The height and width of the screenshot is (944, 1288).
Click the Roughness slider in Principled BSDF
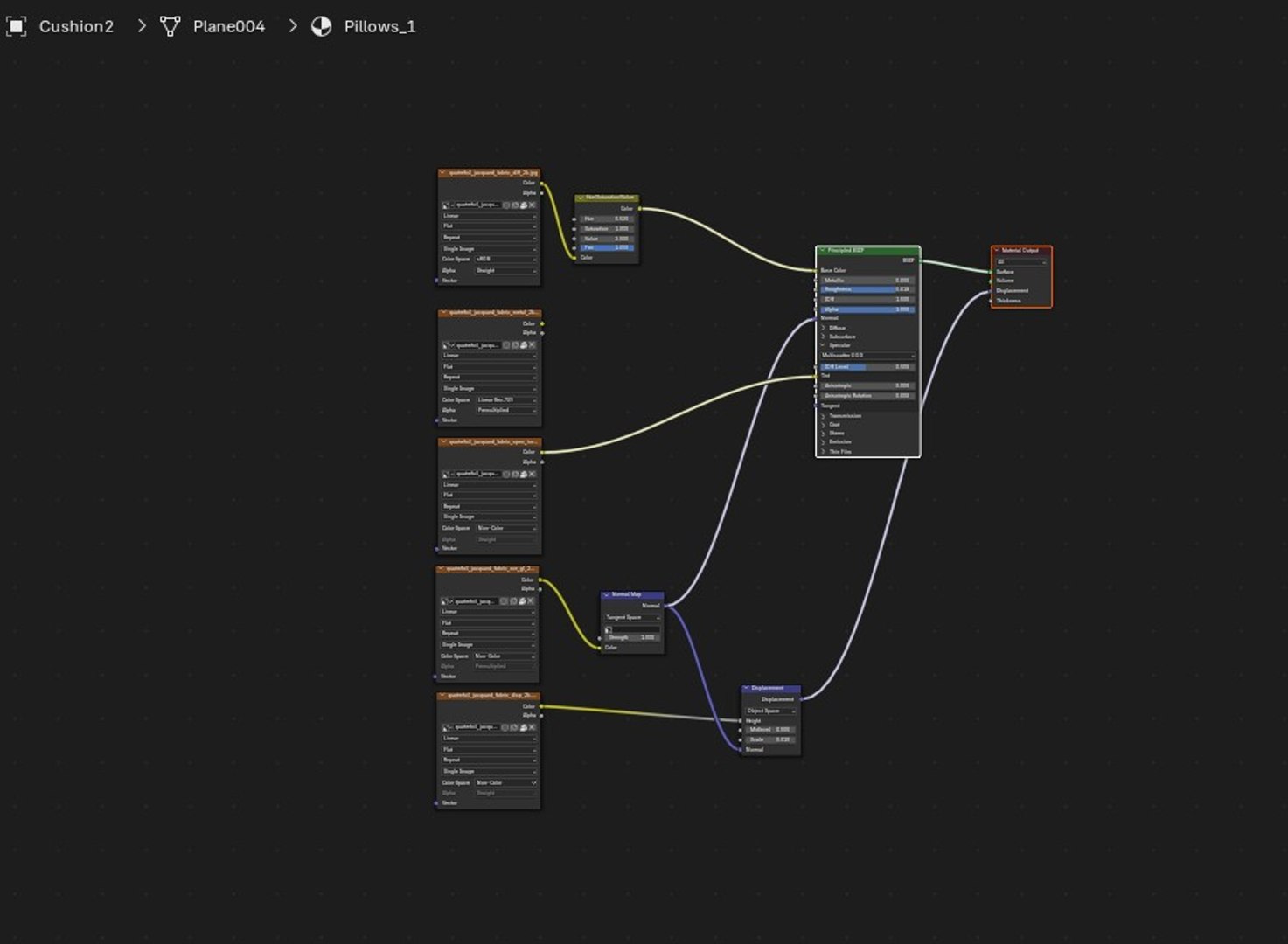coord(867,289)
